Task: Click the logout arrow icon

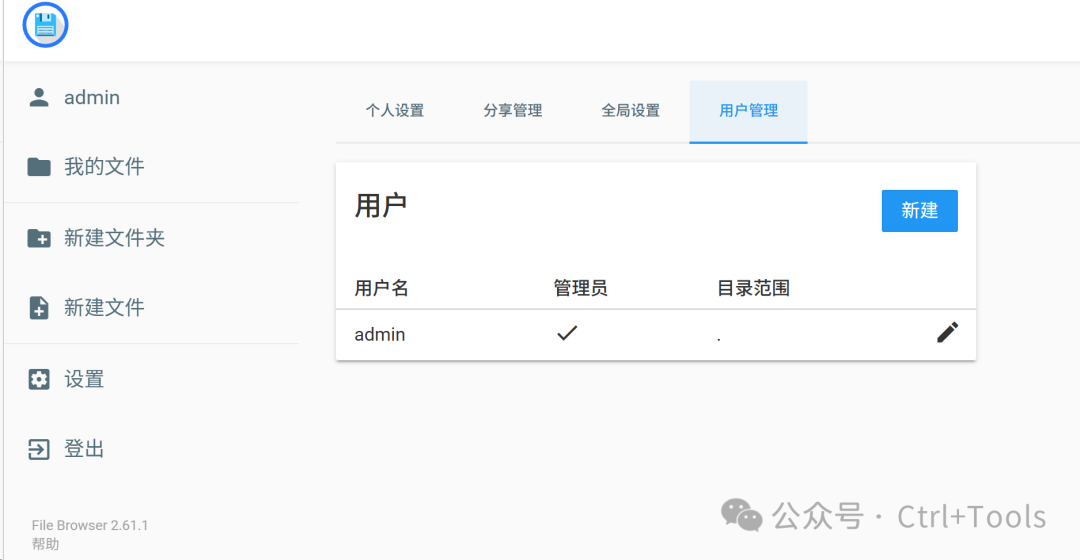Action: [x=39, y=449]
